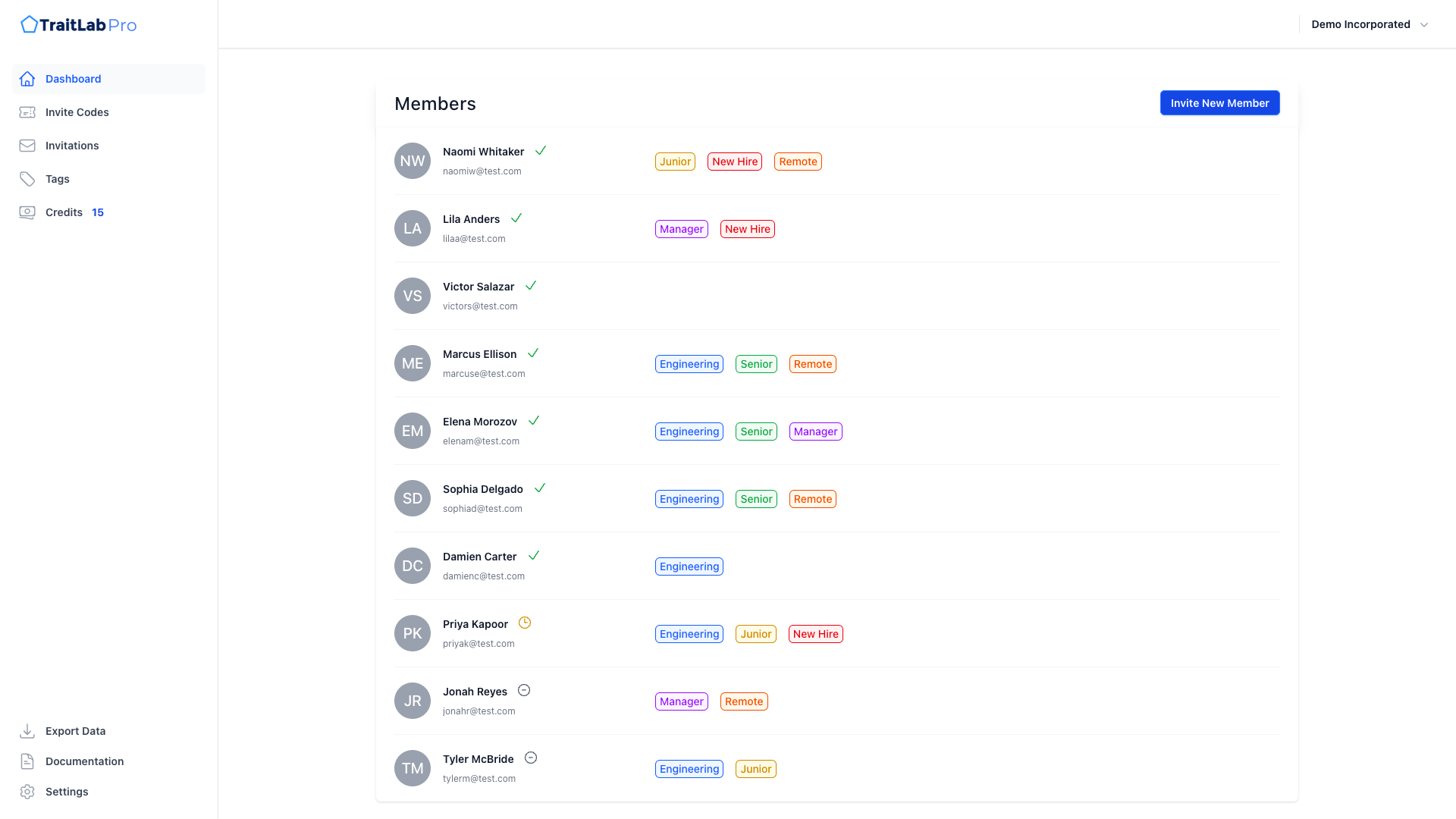Click the Export Data download icon
This screenshot has width=1456, height=819.
27,731
